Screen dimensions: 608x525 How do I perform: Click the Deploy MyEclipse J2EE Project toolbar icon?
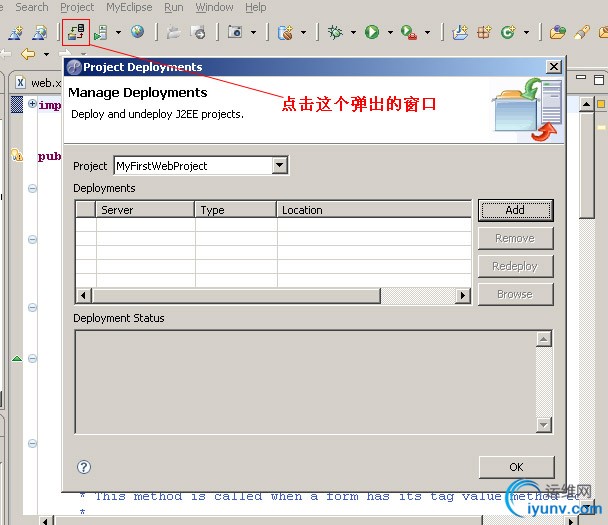click(76, 32)
